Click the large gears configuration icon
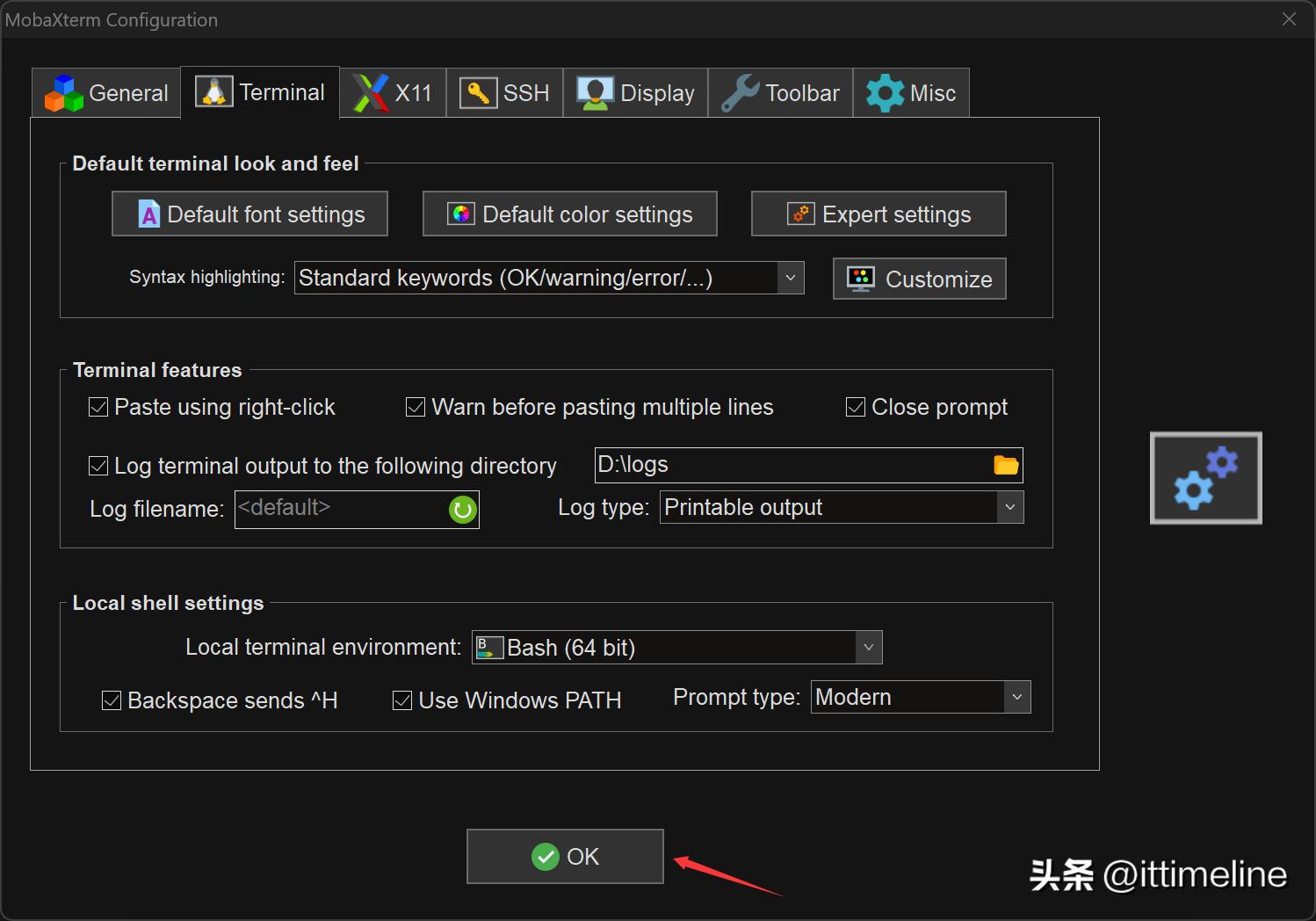The height and width of the screenshot is (921, 1316). [x=1205, y=478]
